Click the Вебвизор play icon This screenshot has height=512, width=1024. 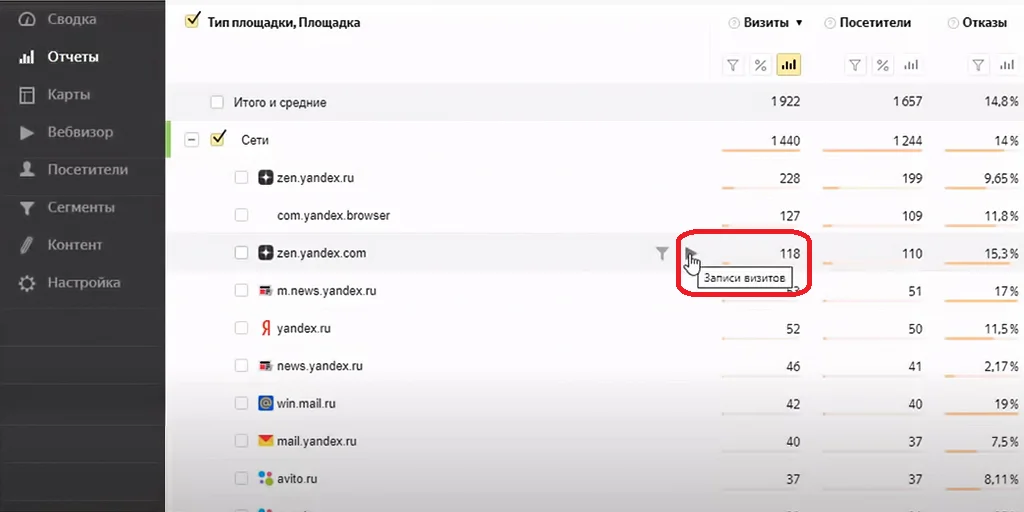coord(27,133)
